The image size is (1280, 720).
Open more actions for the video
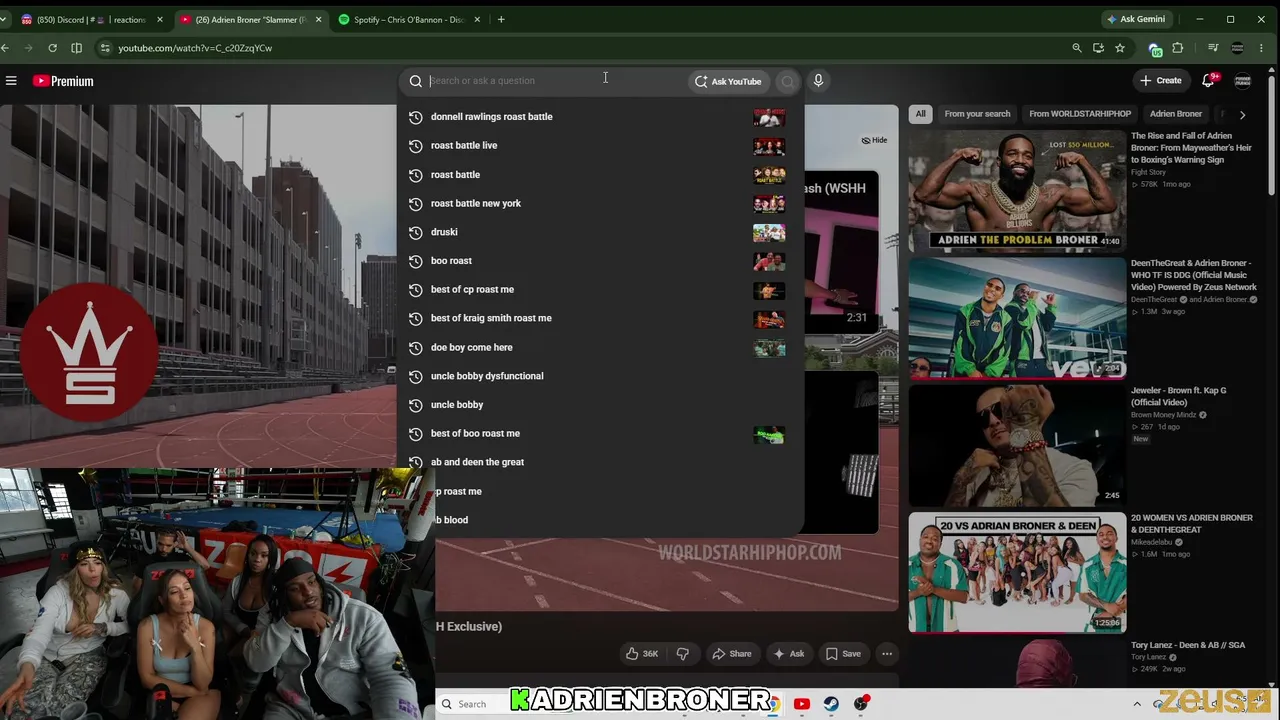point(887,654)
